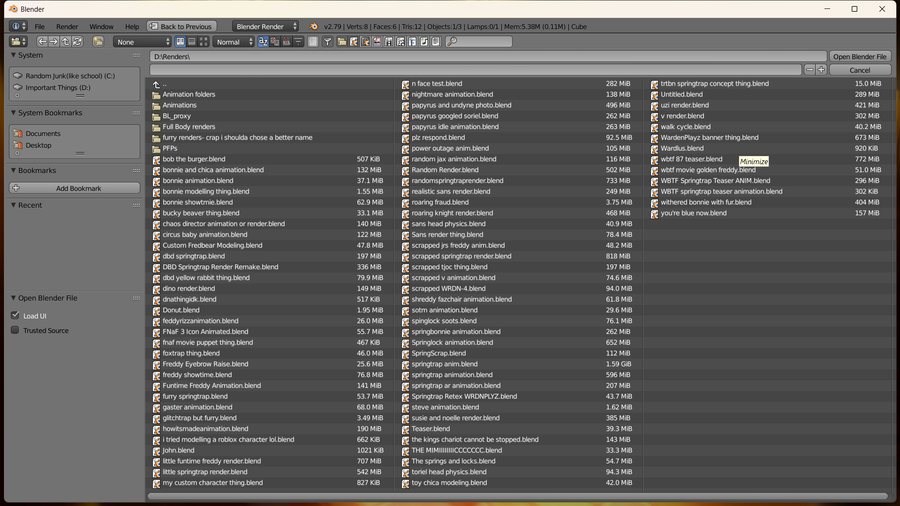Open the file browser editor type selector
900x506 pixels.
19,42
